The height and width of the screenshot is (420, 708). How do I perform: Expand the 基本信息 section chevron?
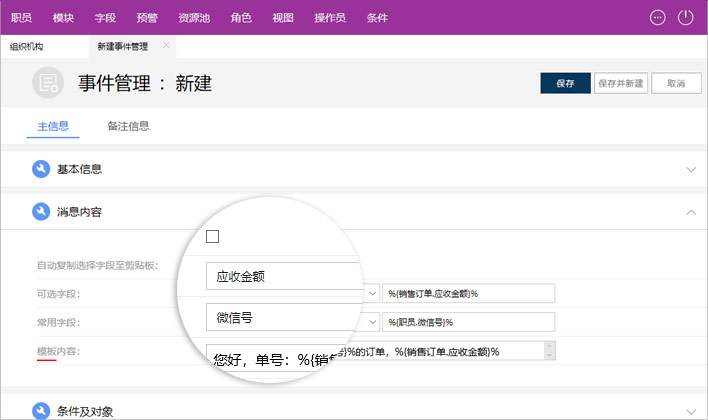pos(691,170)
